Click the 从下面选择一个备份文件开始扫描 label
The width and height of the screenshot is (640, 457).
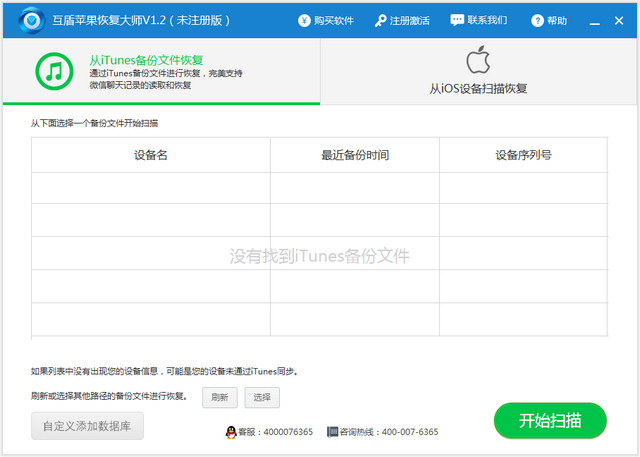(94, 123)
